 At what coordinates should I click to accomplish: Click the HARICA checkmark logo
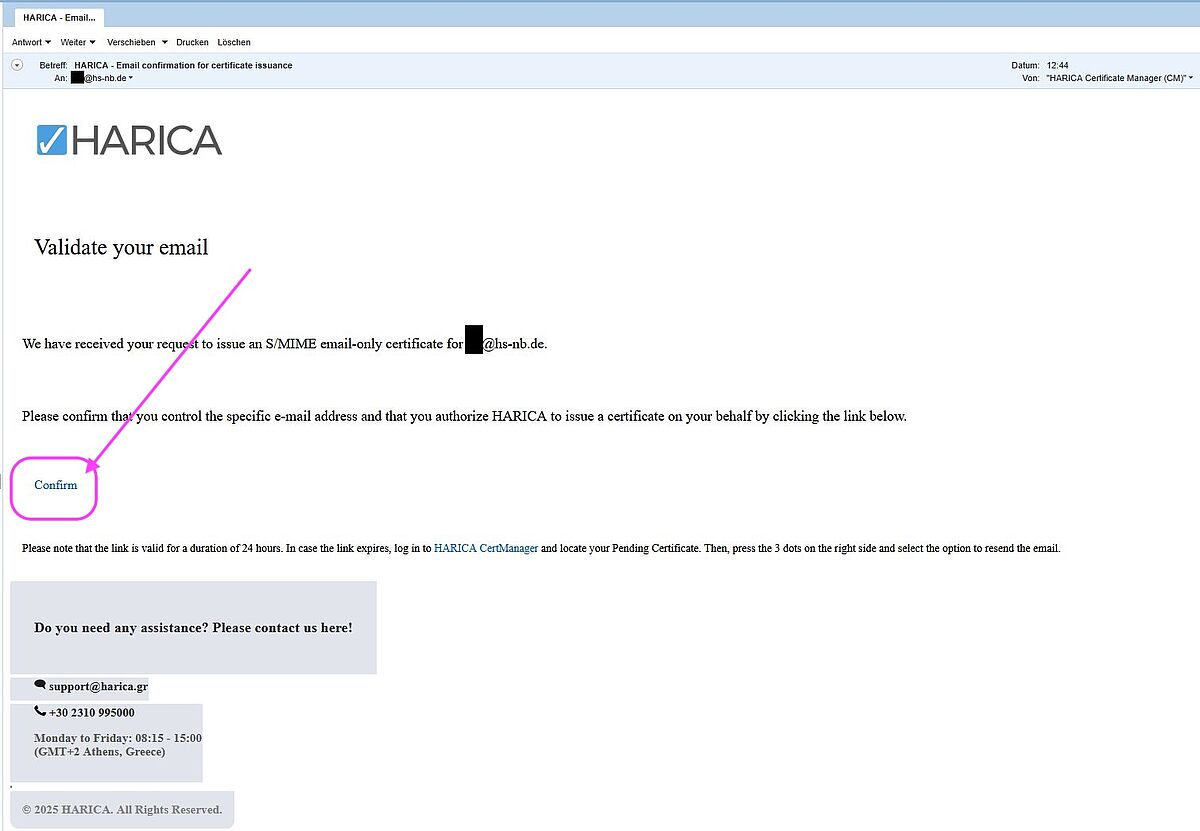[129, 140]
